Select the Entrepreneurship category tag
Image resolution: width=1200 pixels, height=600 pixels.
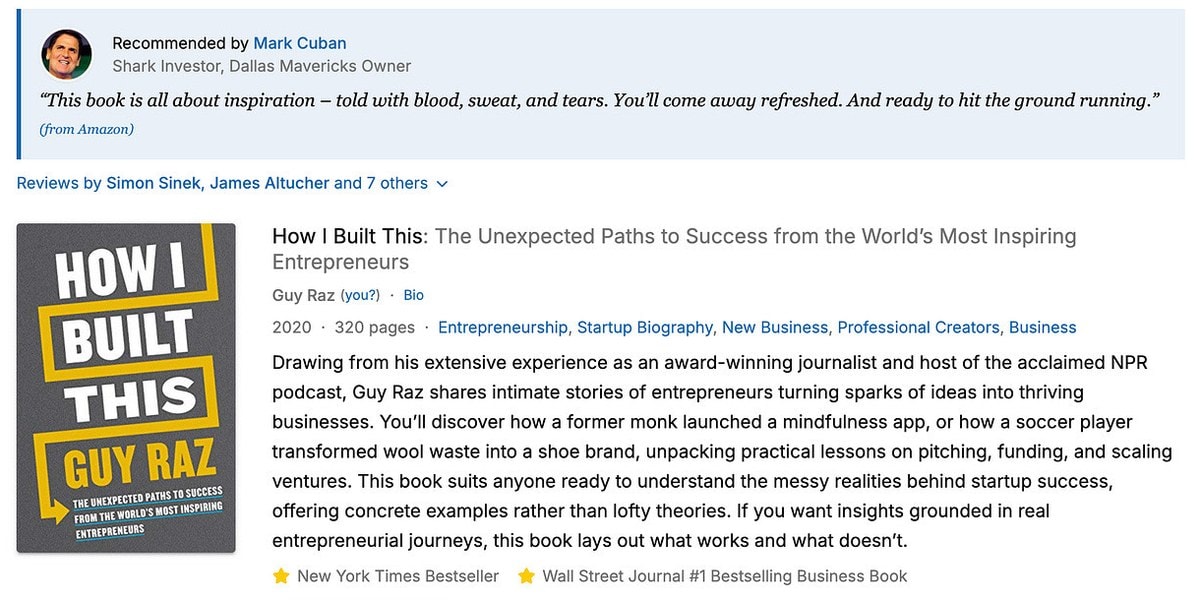pos(503,327)
